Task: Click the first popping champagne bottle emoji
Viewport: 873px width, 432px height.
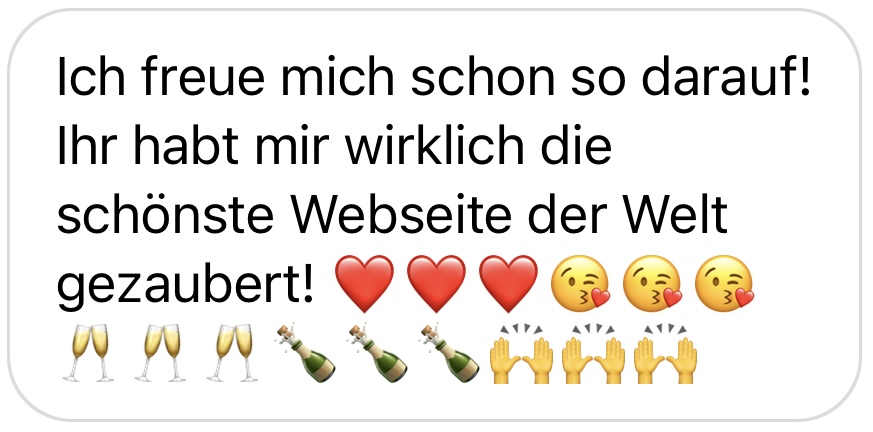Action: [306, 353]
